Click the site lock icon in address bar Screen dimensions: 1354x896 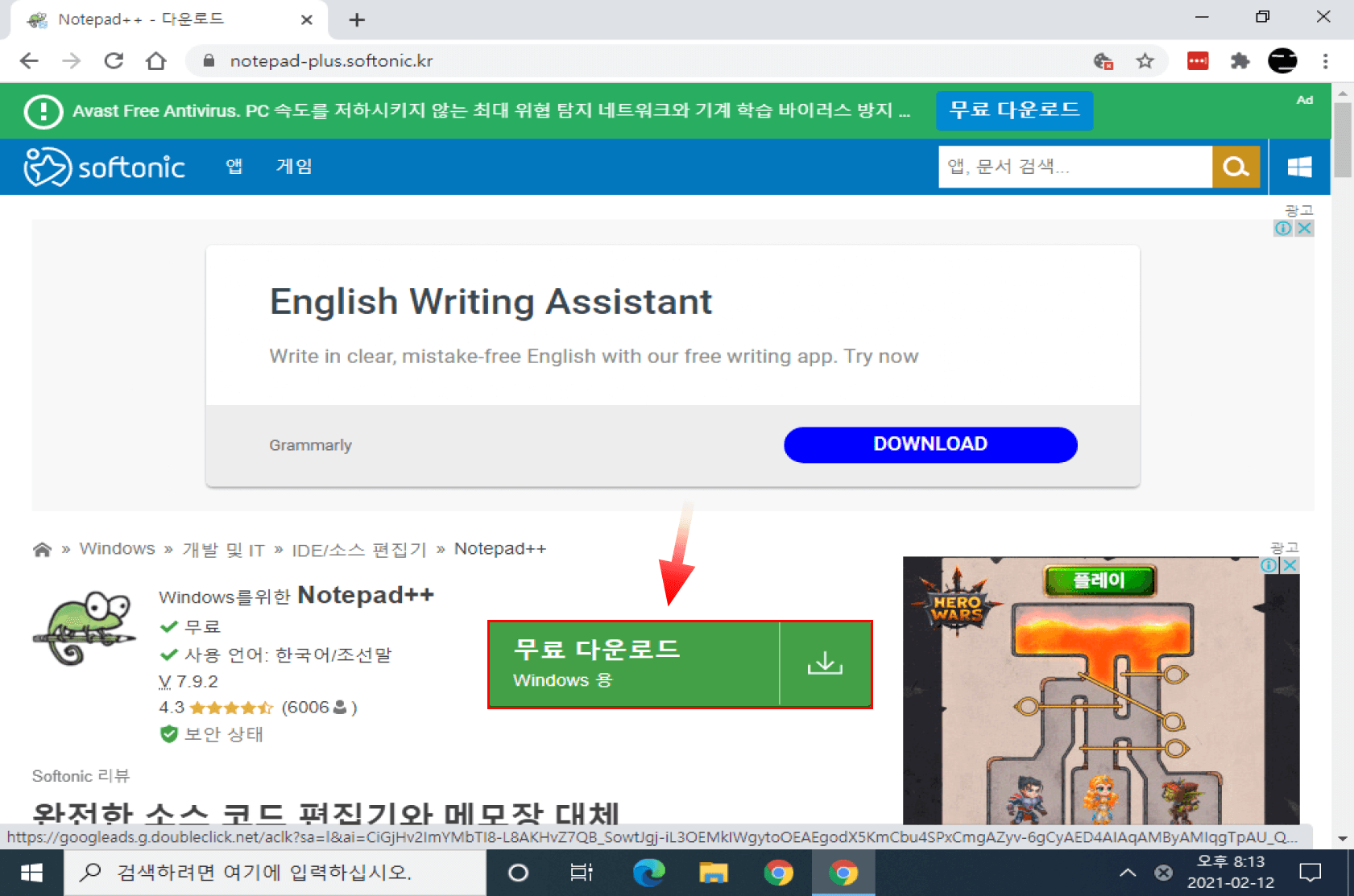209,61
